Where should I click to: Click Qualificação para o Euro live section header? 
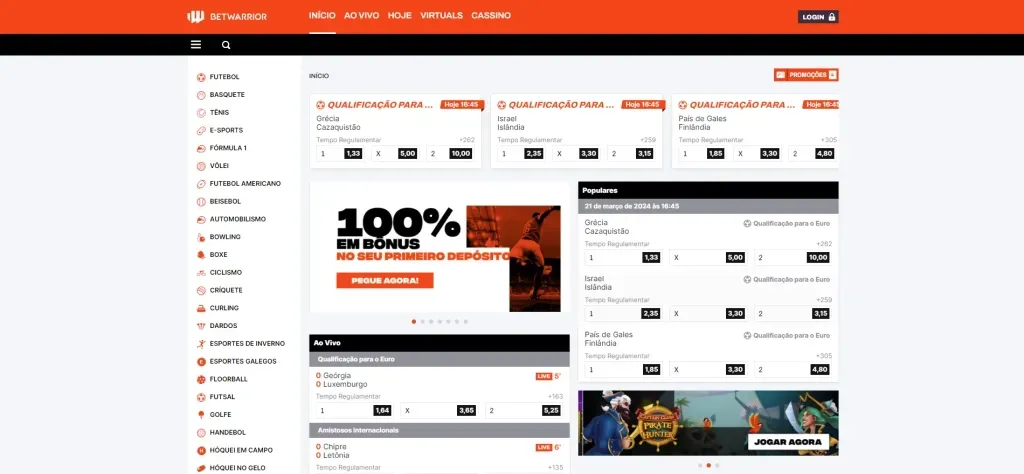click(x=440, y=359)
